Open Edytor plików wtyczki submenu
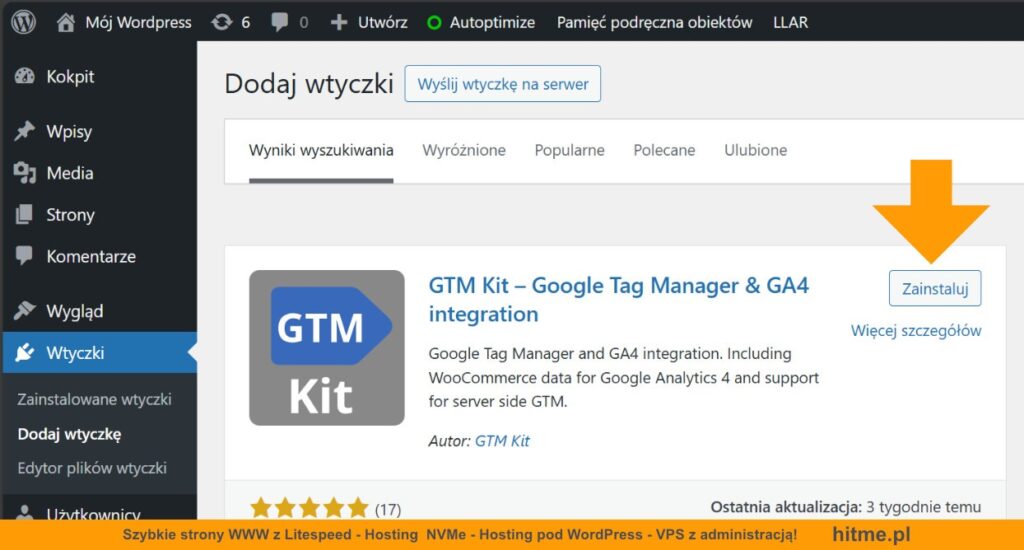 (92, 468)
